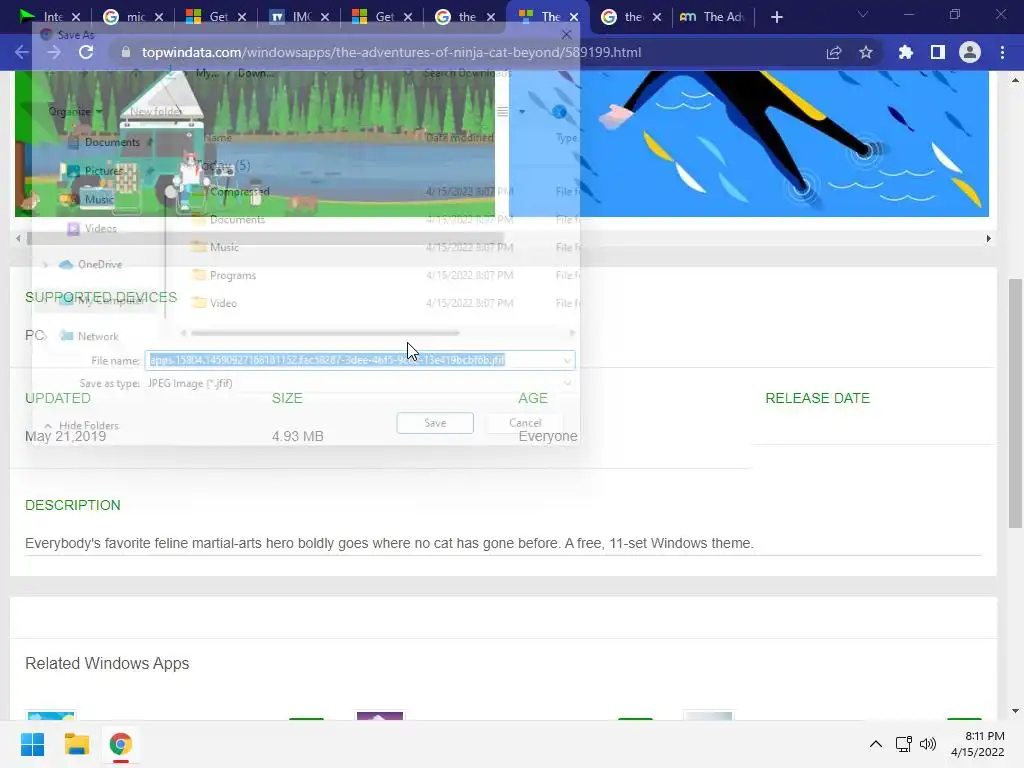
Task: Select the Music folder in the file list
Action: click(224, 248)
